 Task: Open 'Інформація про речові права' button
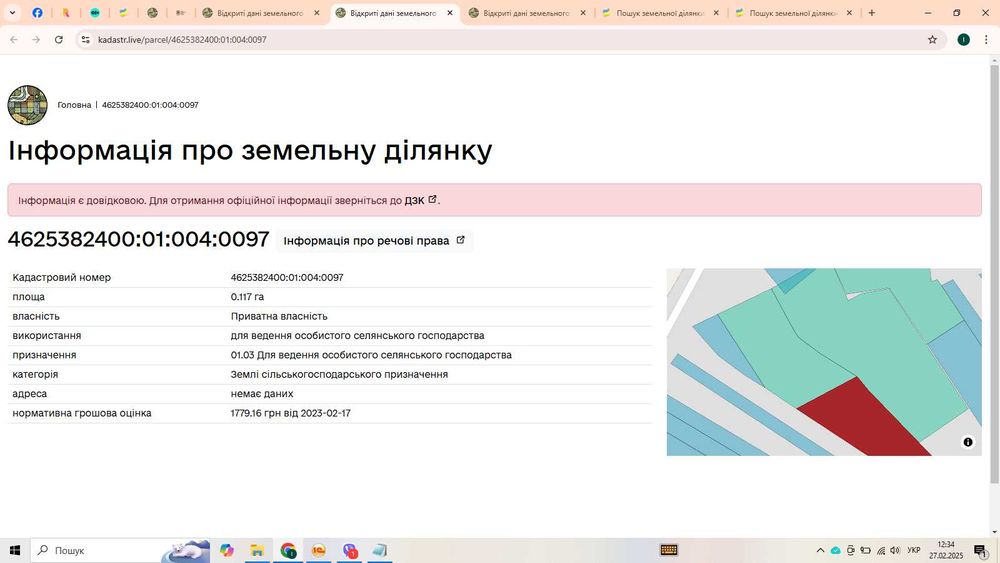pyautogui.click(x=374, y=241)
